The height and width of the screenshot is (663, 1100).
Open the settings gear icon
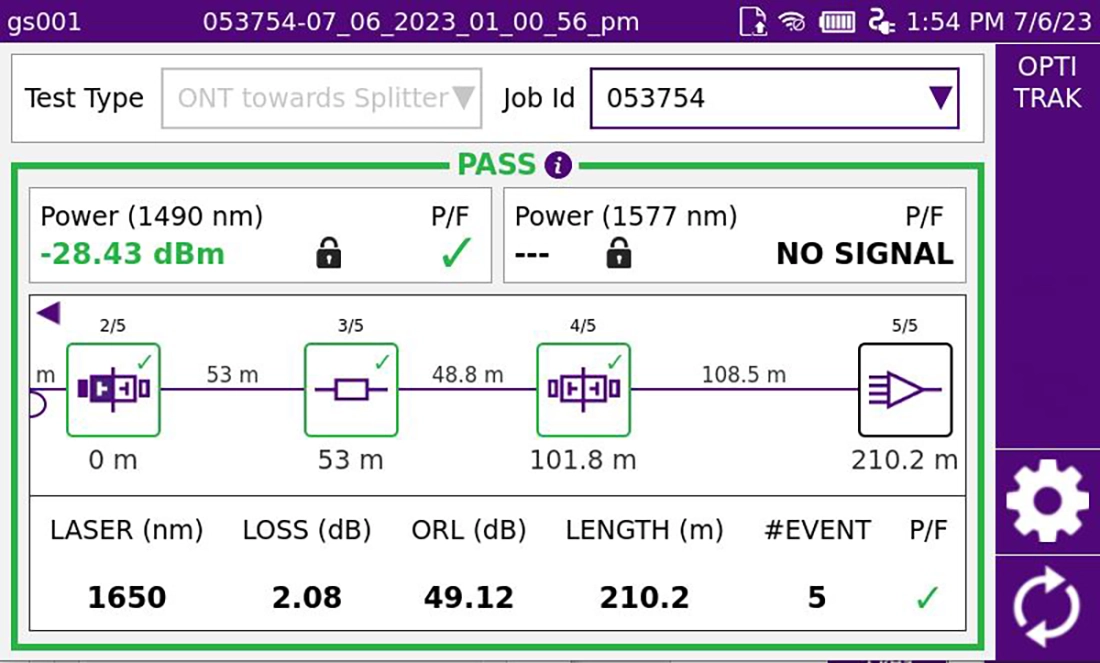click(x=1047, y=501)
